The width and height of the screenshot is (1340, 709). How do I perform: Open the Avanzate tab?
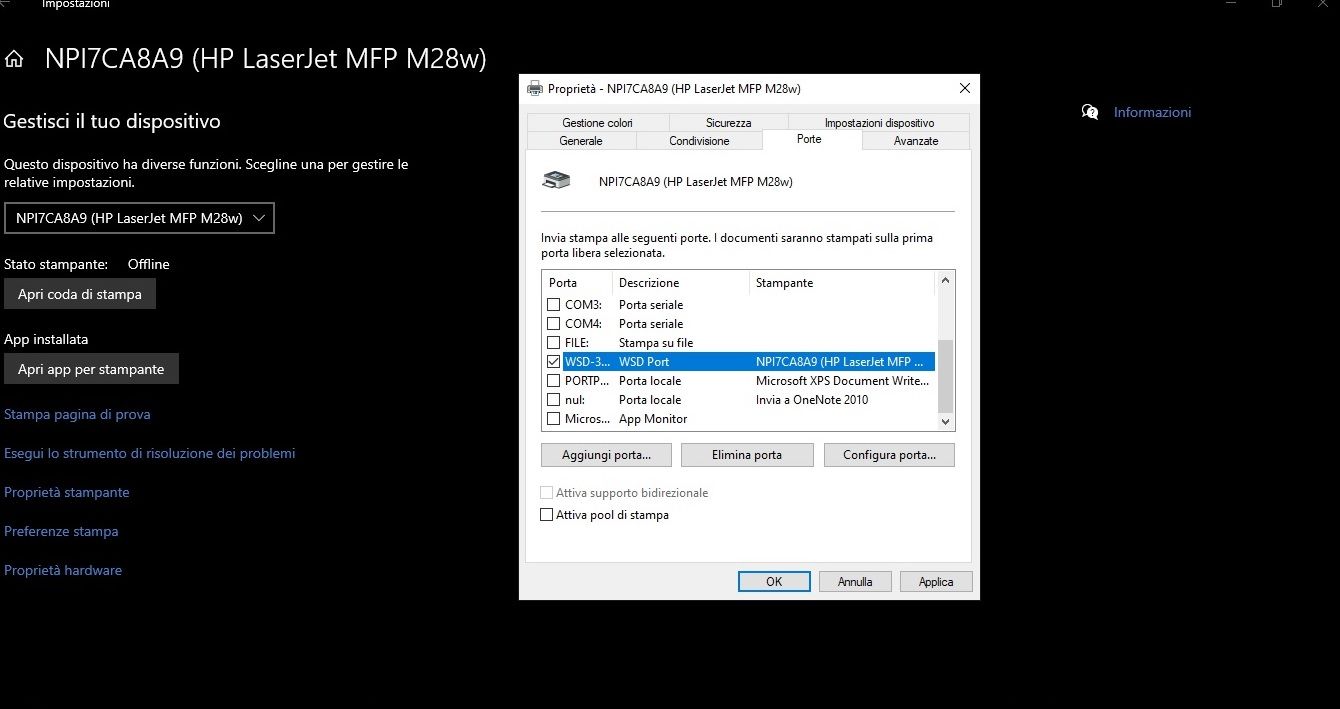[916, 141]
